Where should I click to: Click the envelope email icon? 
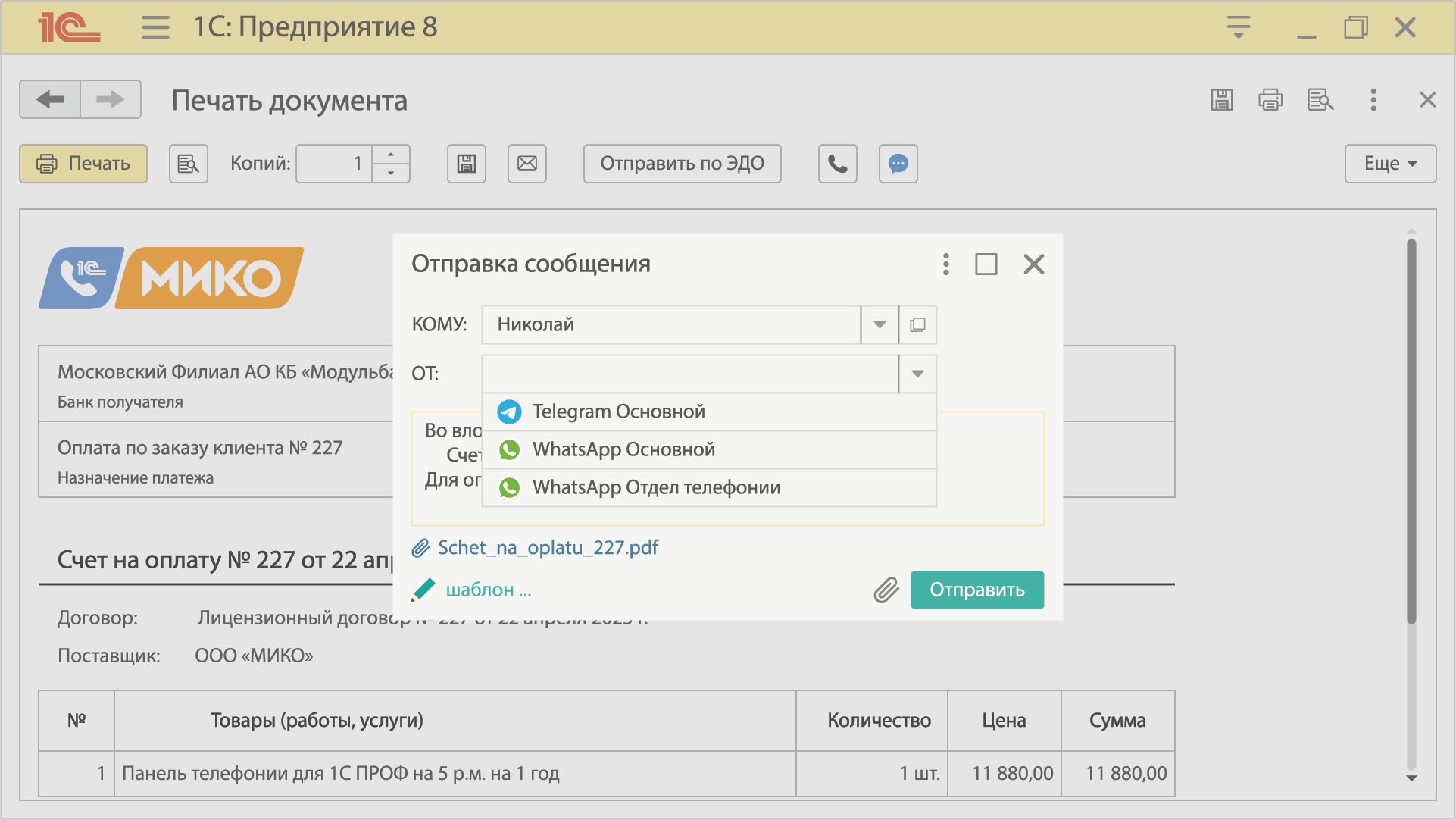click(x=526, y=164)
